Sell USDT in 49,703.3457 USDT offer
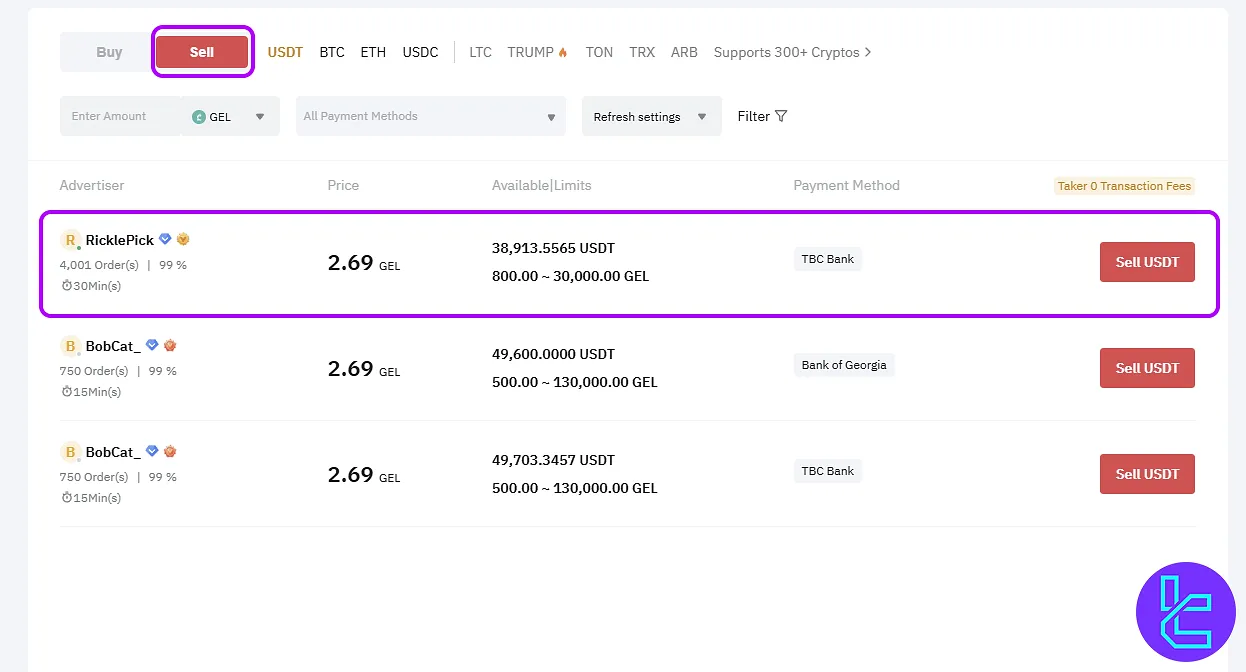Viewport: 1246px width, 672px height. pyautogui.click(x=1147, y=474)
